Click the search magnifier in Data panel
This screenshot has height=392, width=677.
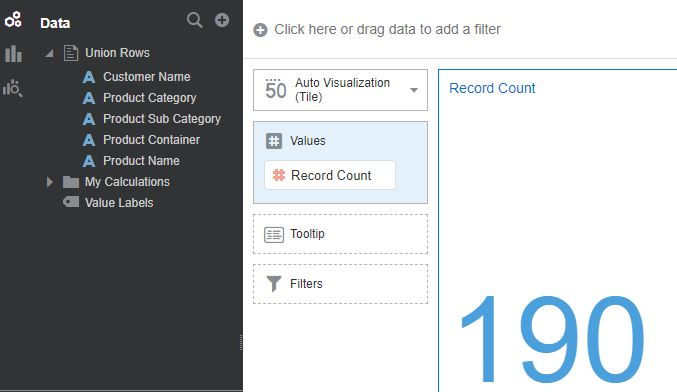click(195, 20)
